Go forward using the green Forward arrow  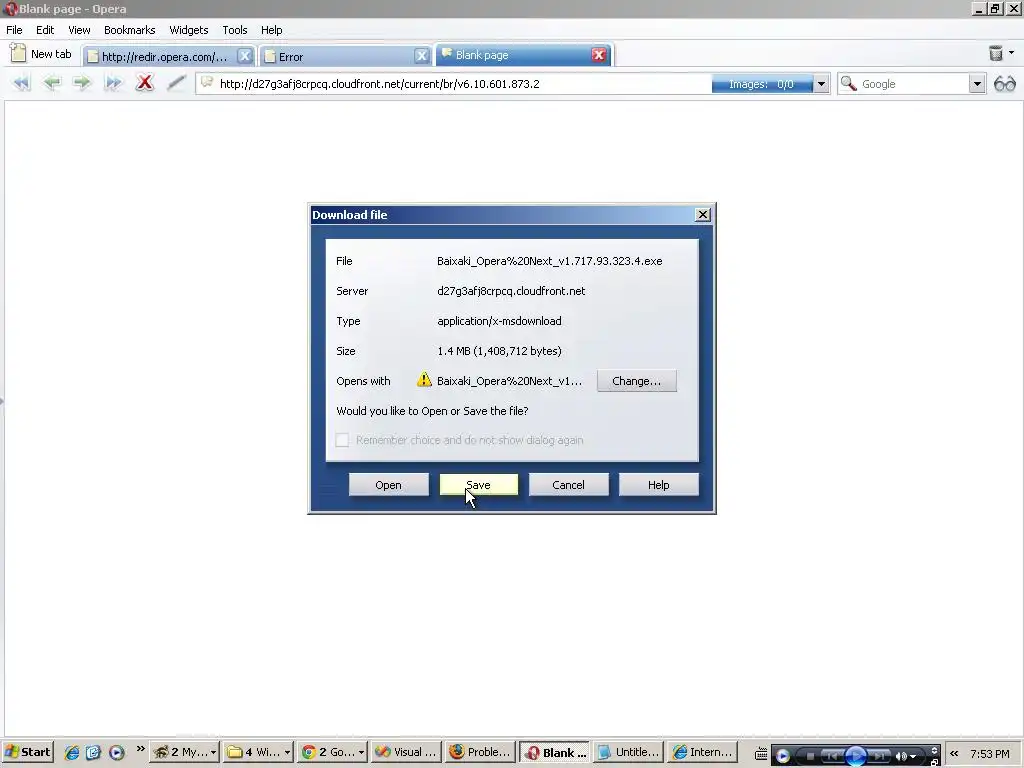pyautogui.click(x=82, y=83)
